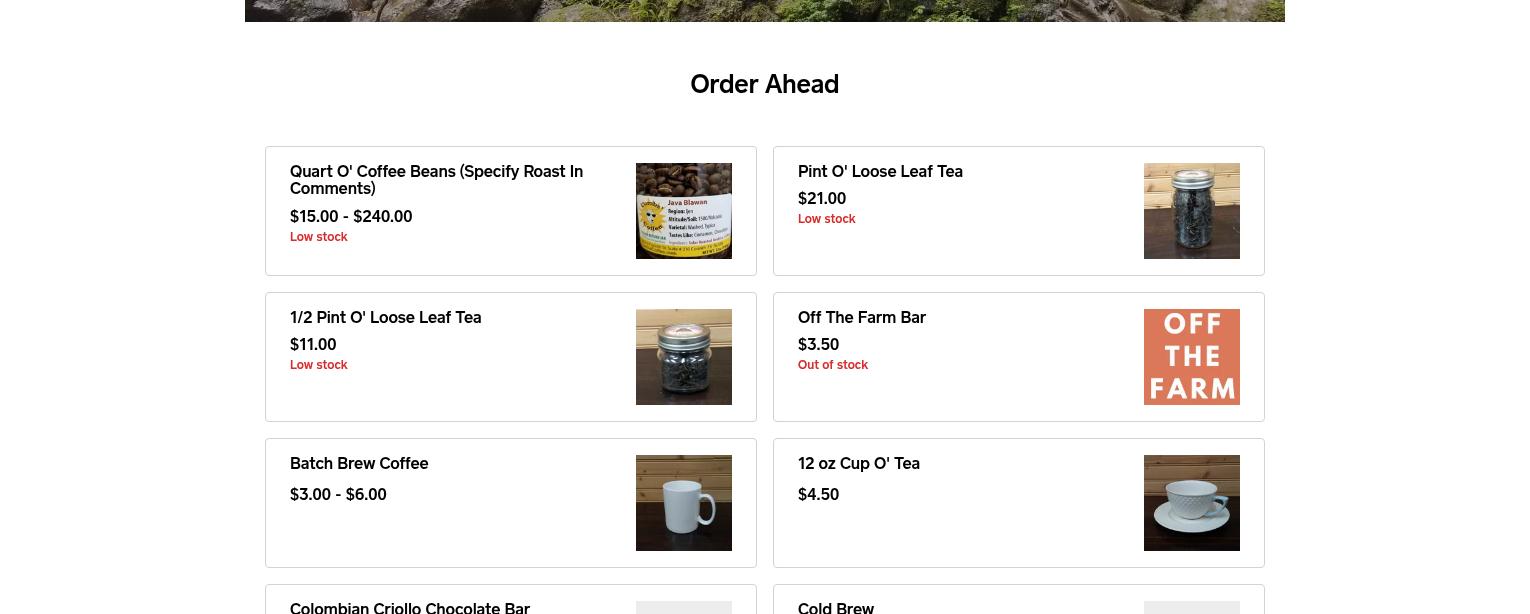Click the Pint O' Loose Leaf Tea jar photo
1530x614 pixels.
[1192, 211]
